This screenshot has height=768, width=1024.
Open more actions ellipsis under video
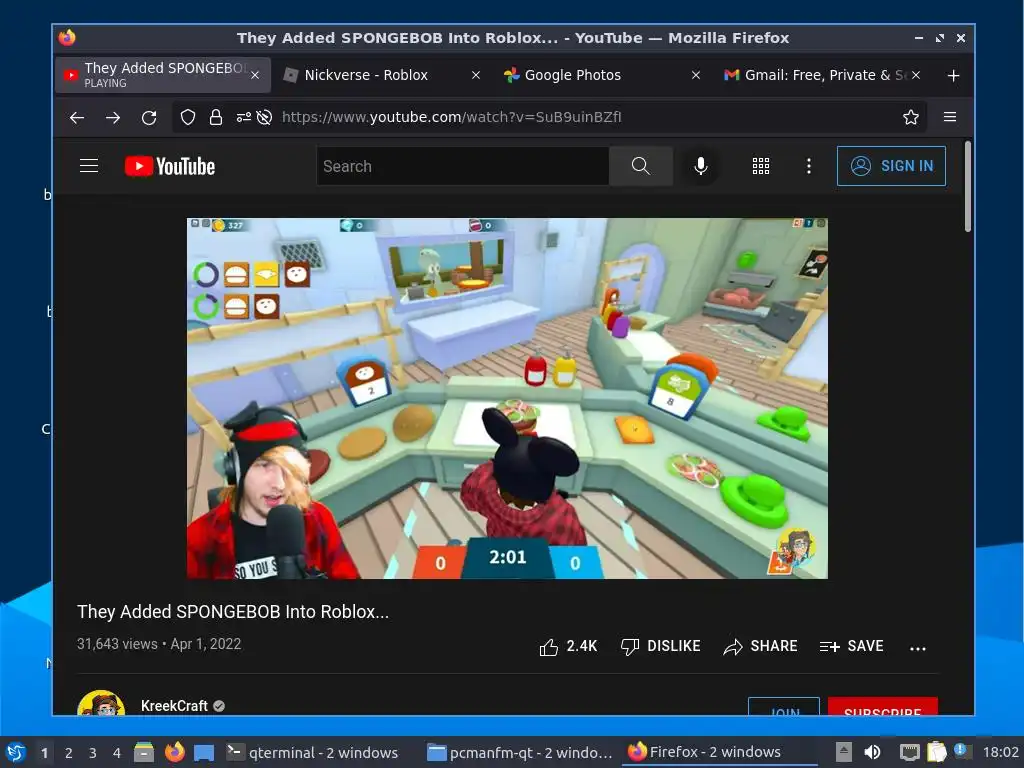pos(918,648)
